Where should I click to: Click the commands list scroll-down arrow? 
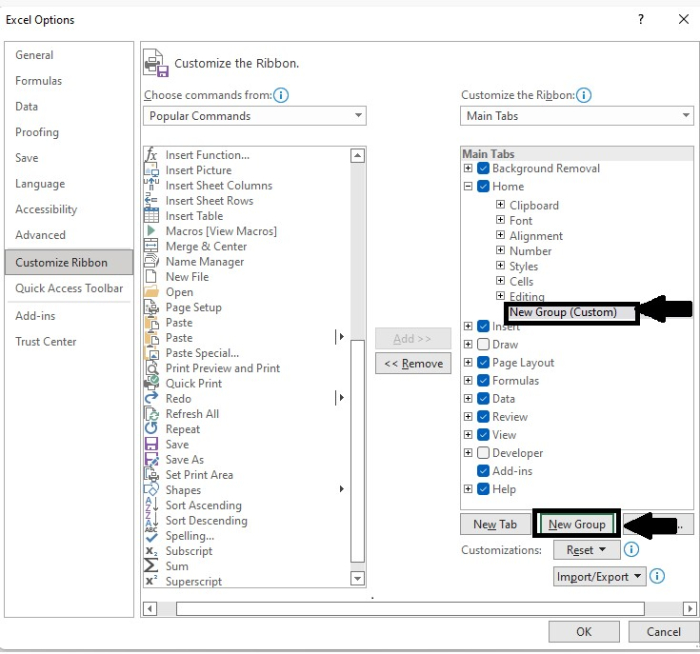[x=357, y=579]
